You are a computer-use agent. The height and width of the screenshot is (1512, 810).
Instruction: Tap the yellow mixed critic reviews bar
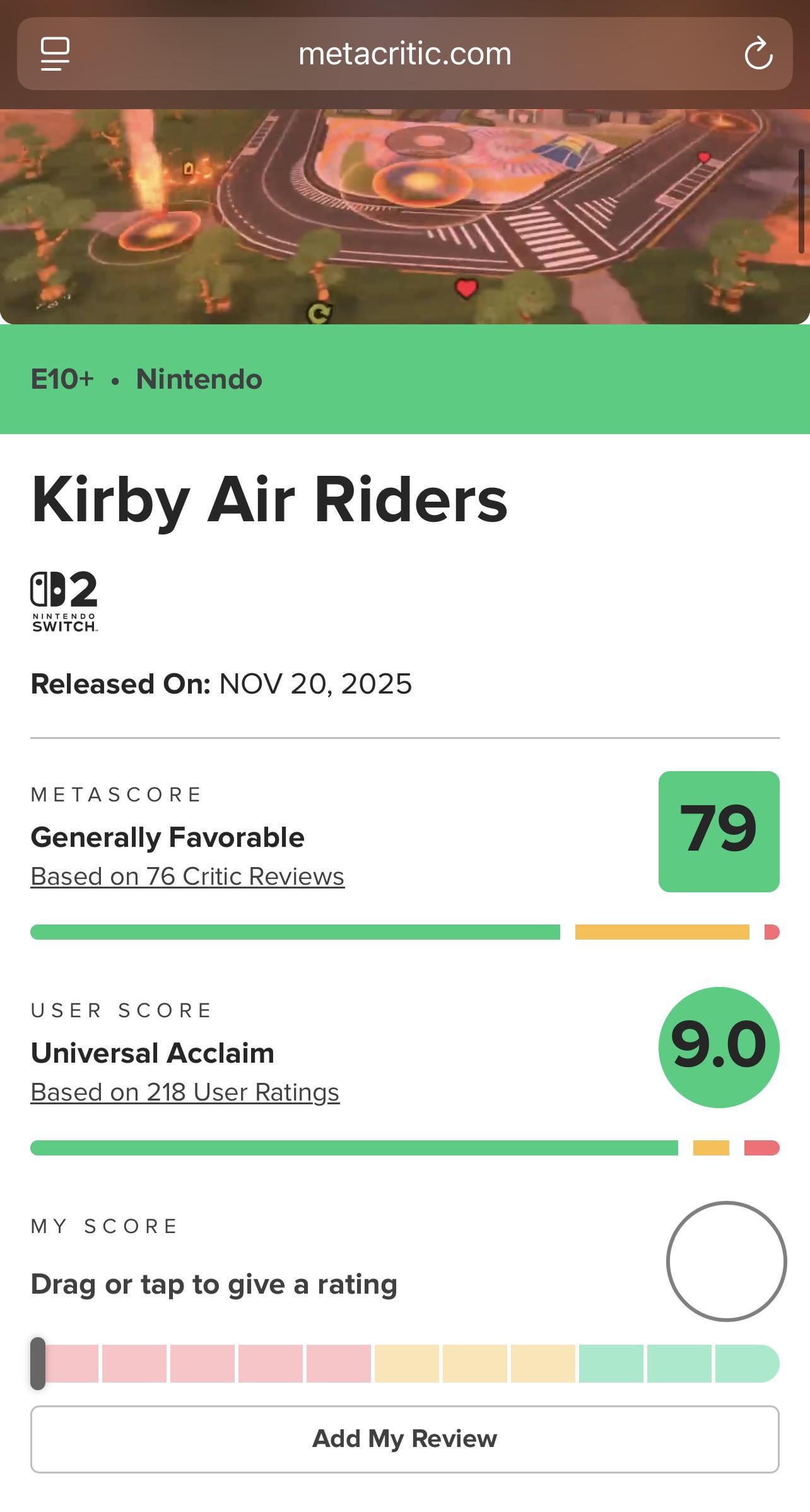tap(662, 932)
